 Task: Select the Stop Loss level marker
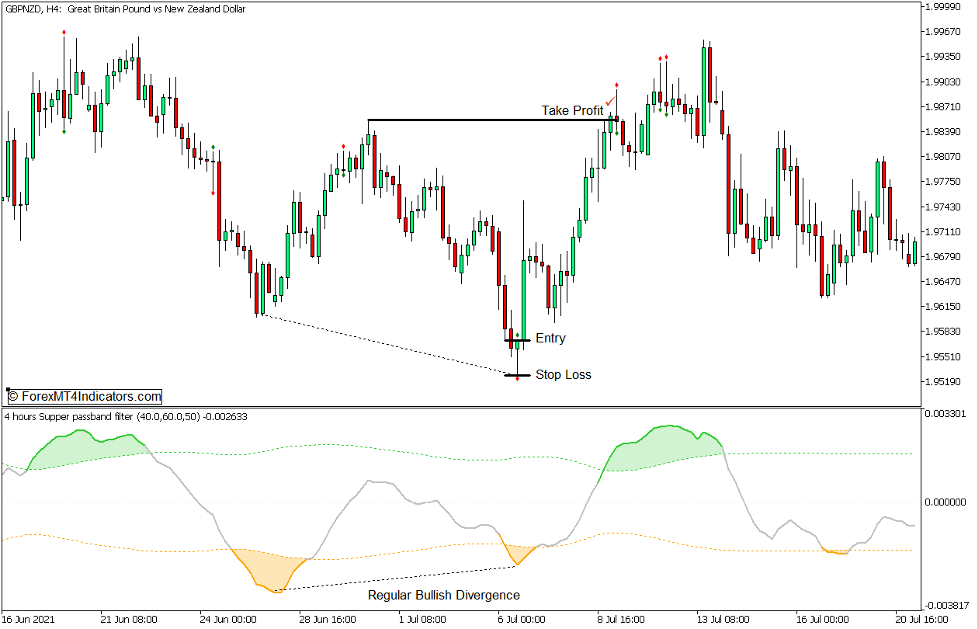(x=516, y=374)
